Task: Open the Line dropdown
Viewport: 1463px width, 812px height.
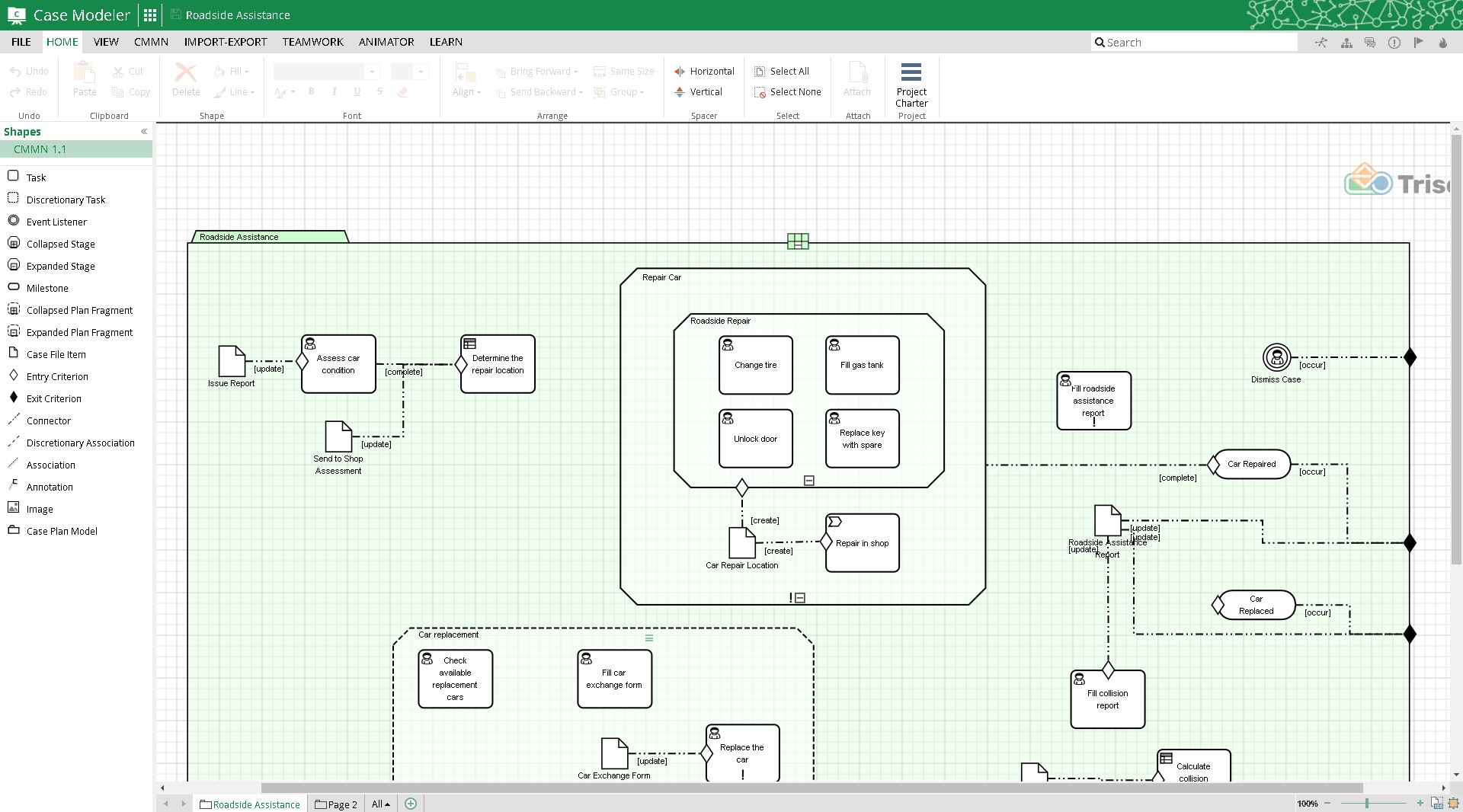Action: tap(233, 91)
